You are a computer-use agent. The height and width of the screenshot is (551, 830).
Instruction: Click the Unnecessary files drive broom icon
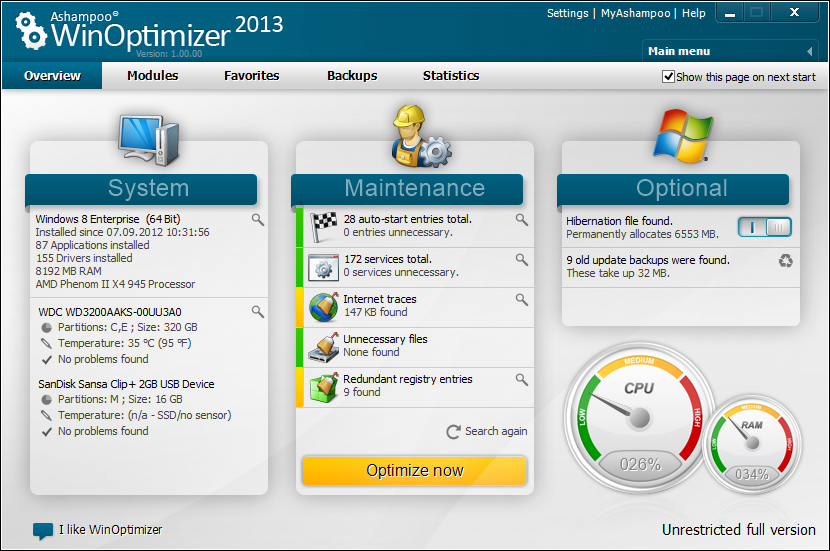click(324, 347)
